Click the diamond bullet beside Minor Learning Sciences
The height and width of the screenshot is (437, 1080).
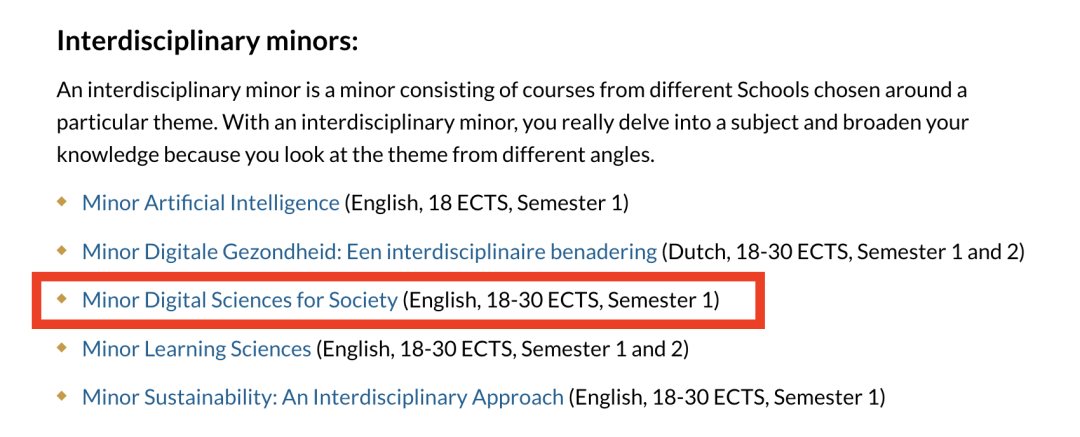(x=62, y=348)
